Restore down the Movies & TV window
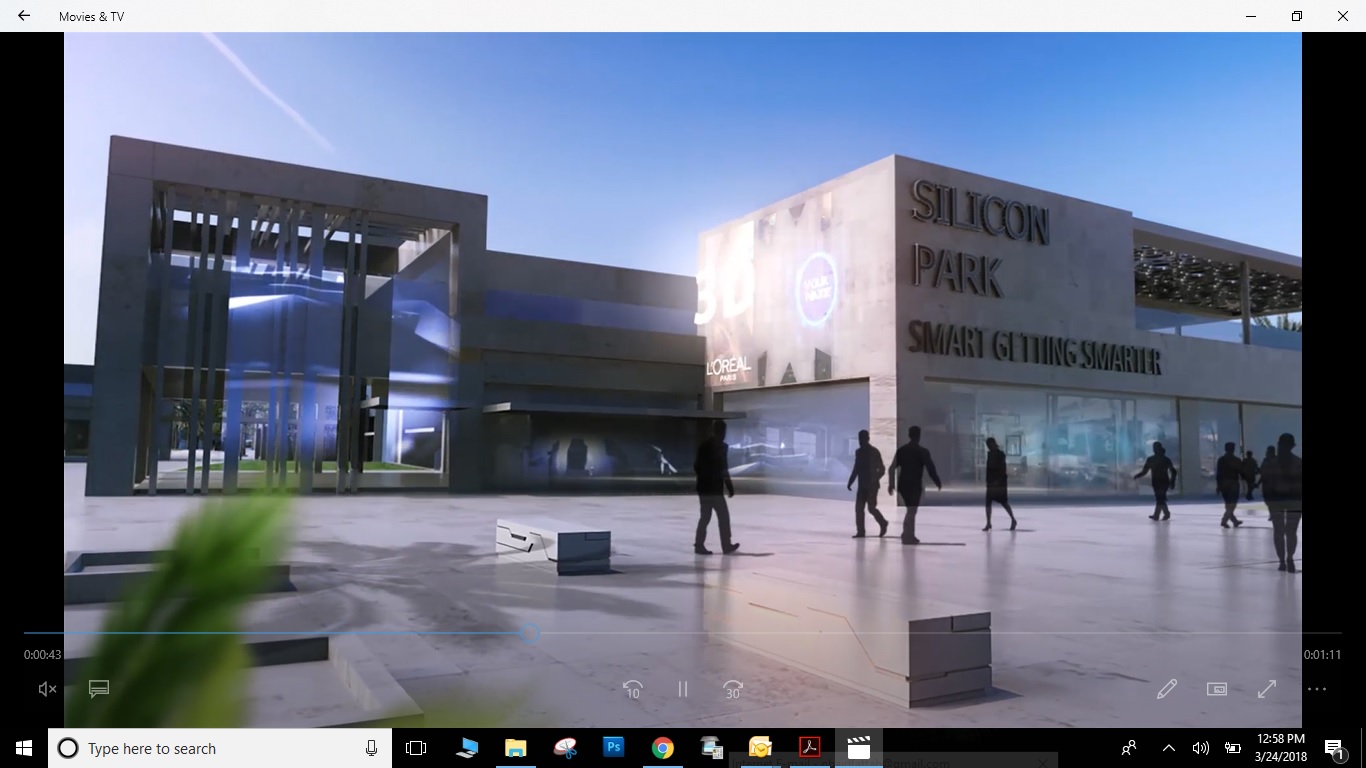 (1297, 16)
